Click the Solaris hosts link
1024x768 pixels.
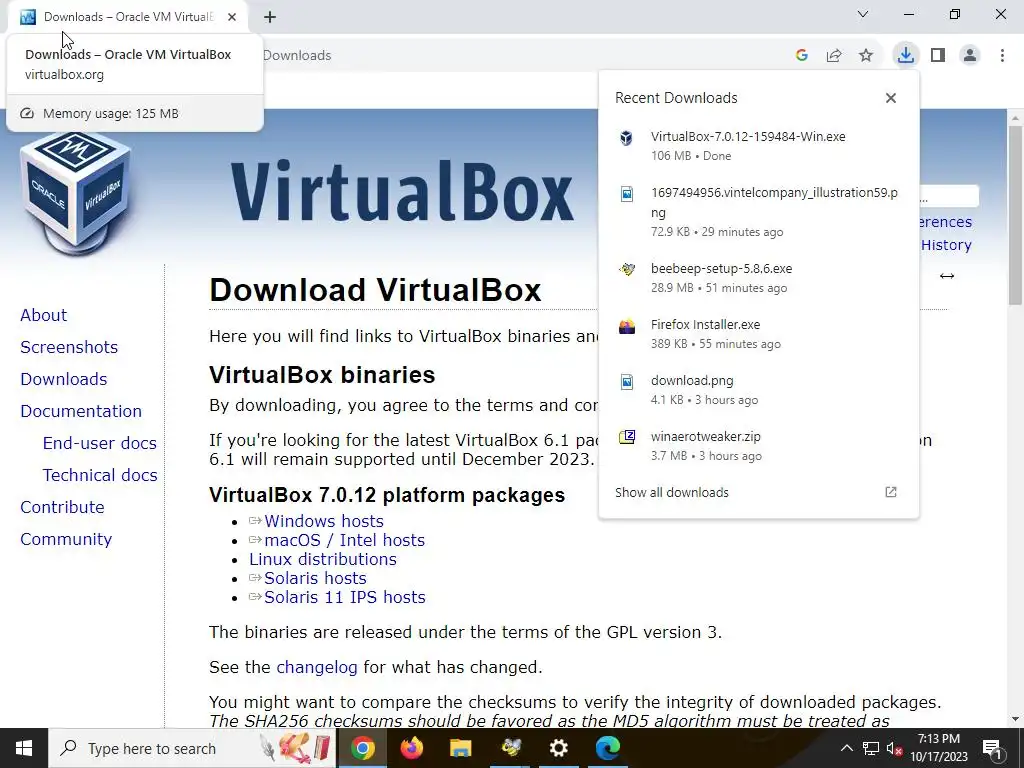click(x=315, y=578)
